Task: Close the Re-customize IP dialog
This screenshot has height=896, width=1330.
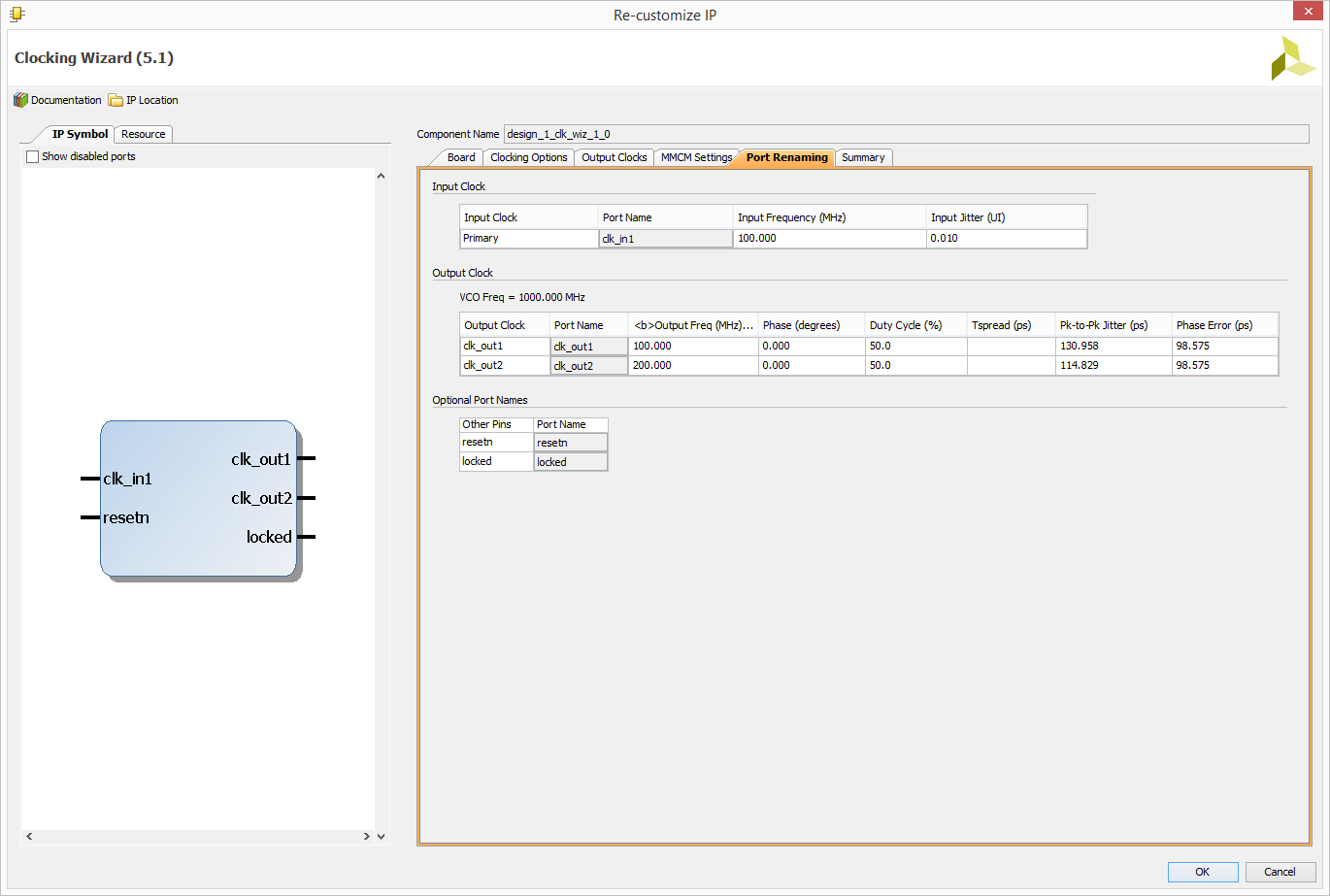Action: (x=1307, y=12)
